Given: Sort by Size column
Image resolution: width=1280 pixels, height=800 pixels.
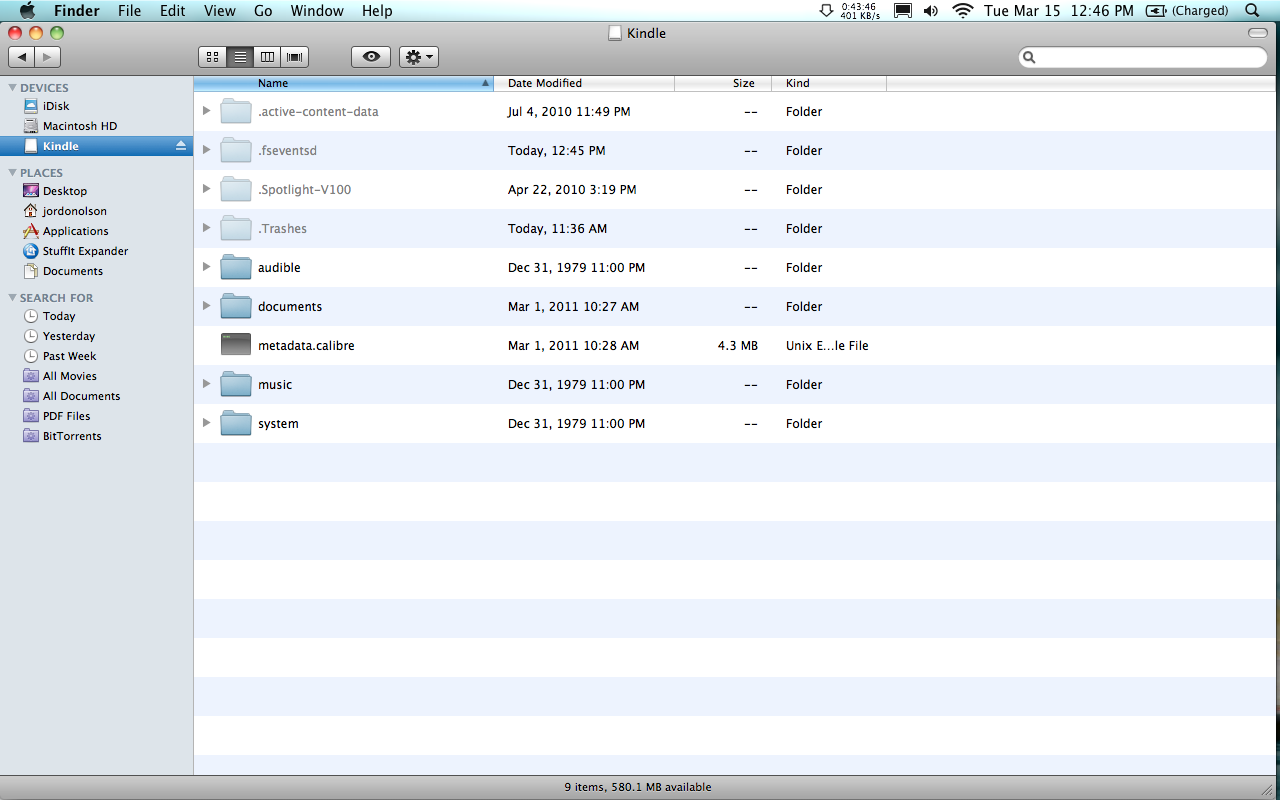Looking at the screenshot, I should coord(723,84).
